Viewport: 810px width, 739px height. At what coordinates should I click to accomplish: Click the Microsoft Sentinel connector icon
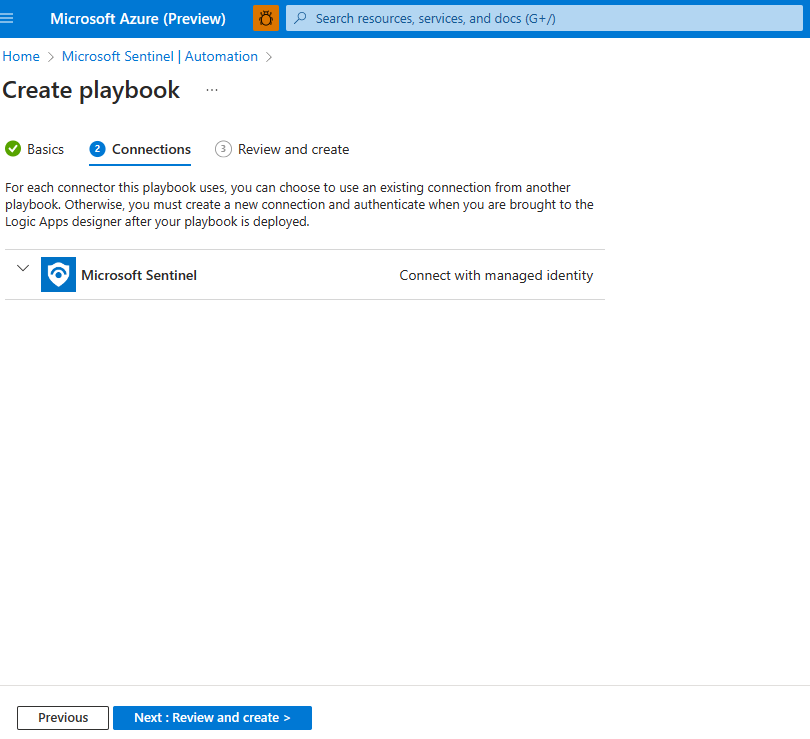[x=57, y=274]
